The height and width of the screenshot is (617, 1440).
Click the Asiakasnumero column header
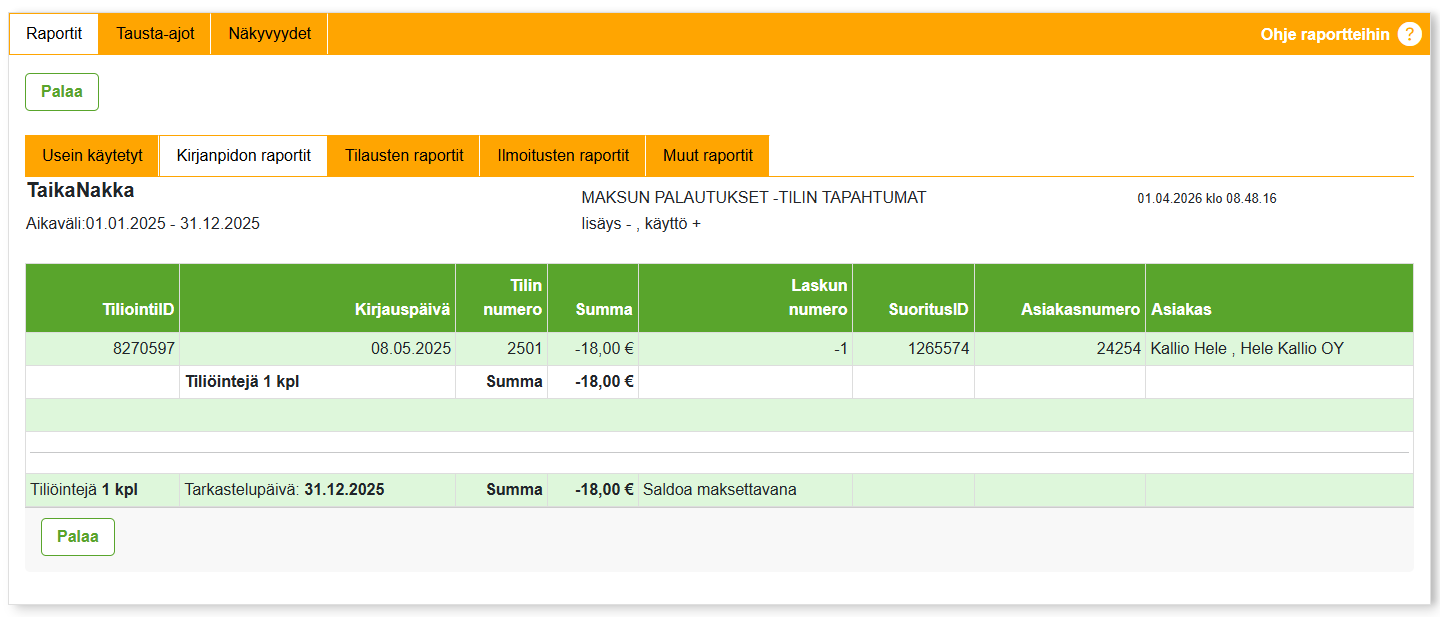click(x=1080, y=310)
